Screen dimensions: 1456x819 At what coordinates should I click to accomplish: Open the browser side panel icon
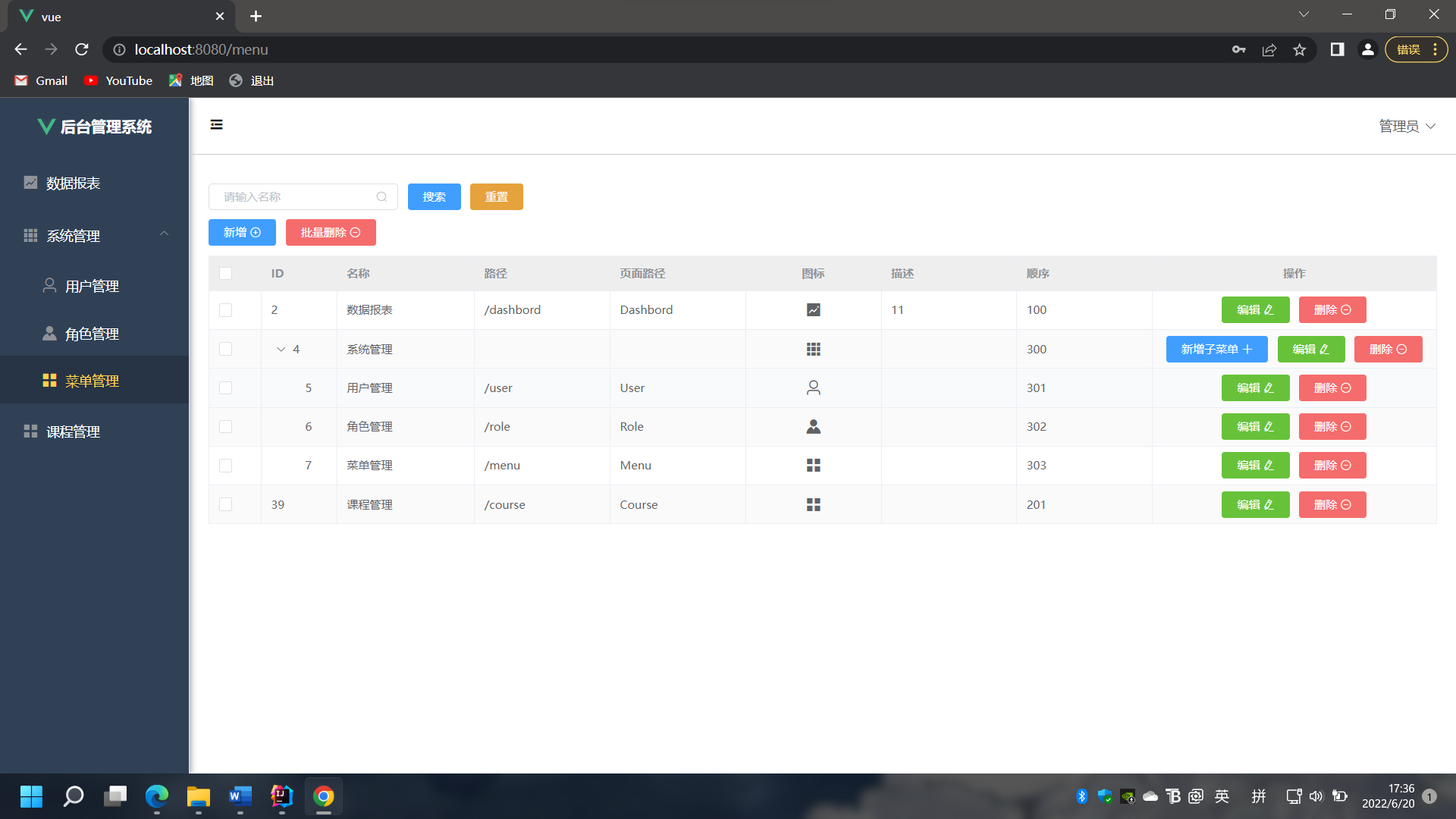point(1337,49)
